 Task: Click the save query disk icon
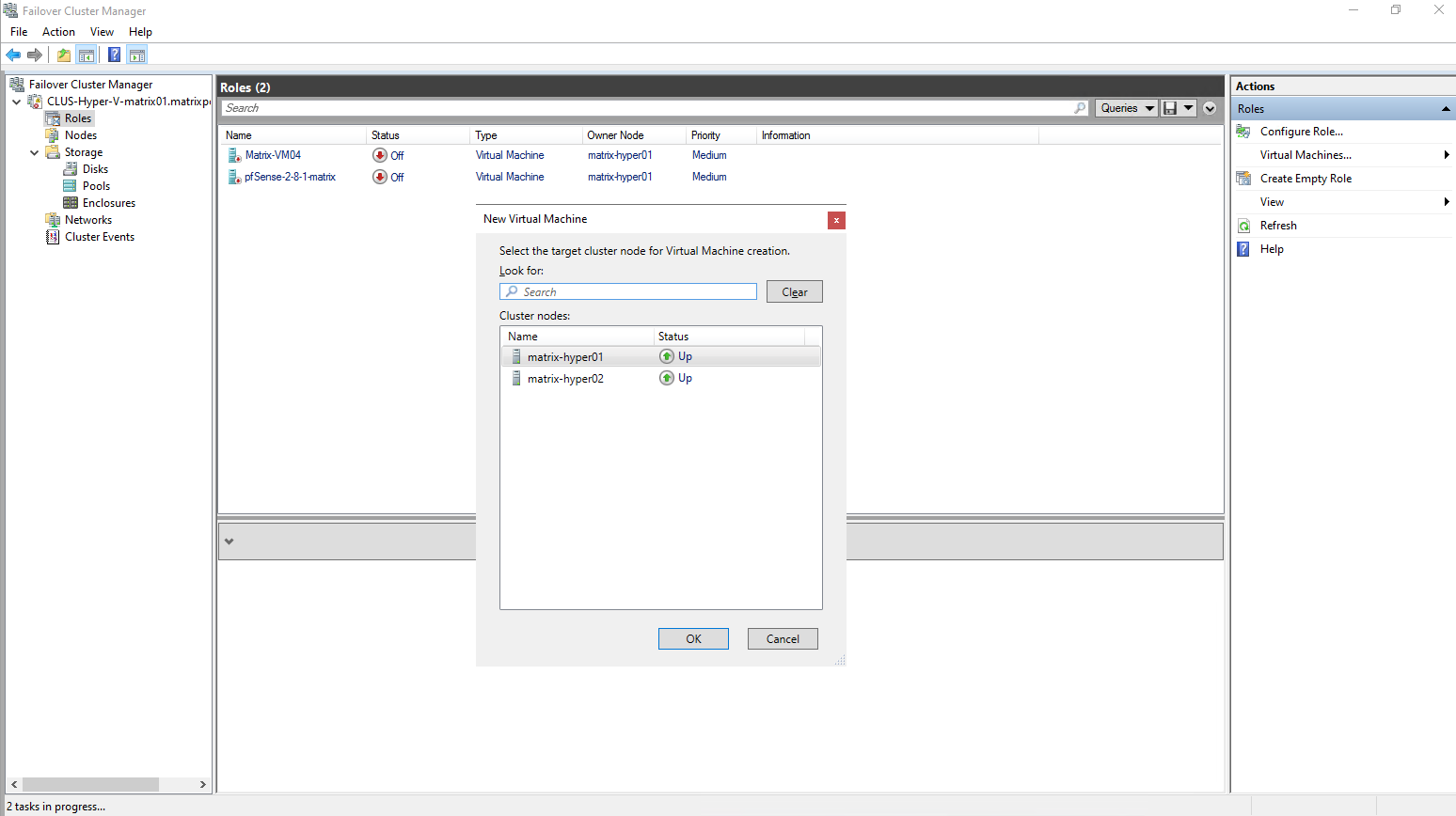(x=1170, y=108)
